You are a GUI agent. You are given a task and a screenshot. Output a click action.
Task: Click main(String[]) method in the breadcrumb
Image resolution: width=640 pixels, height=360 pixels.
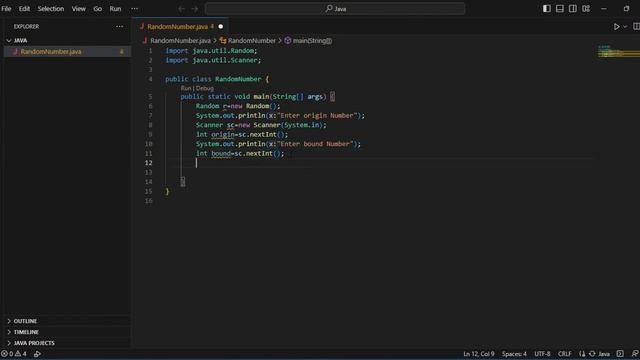(x=312, y=40)
